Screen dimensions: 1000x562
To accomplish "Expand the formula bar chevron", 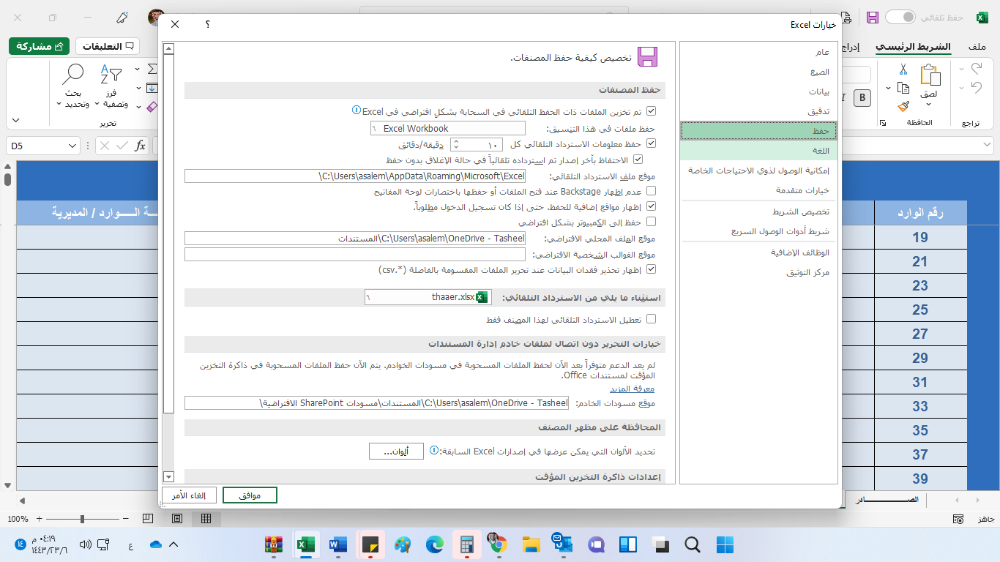I will [x=987, y=145].
